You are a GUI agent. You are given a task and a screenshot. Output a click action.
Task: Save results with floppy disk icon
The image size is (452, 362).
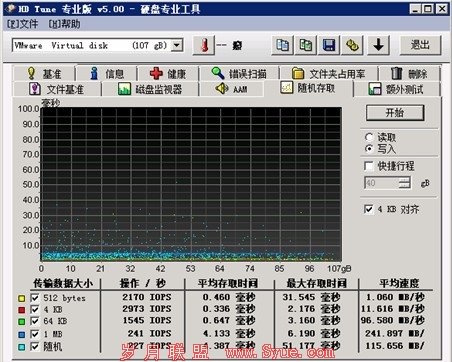tap(329, 45)
